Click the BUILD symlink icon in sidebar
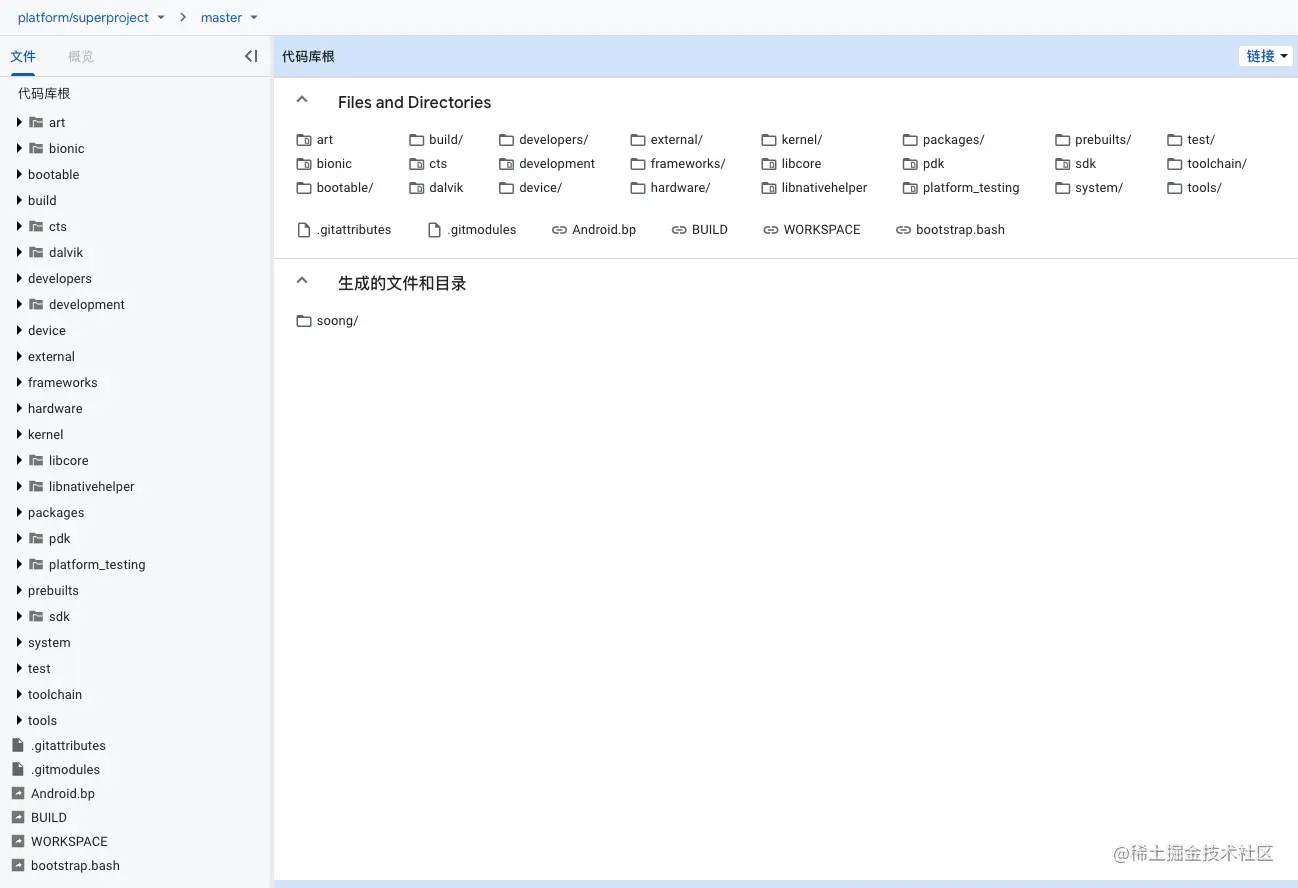Image resolution: width=1298 pixels, height=888 pixels. point(17,817)
